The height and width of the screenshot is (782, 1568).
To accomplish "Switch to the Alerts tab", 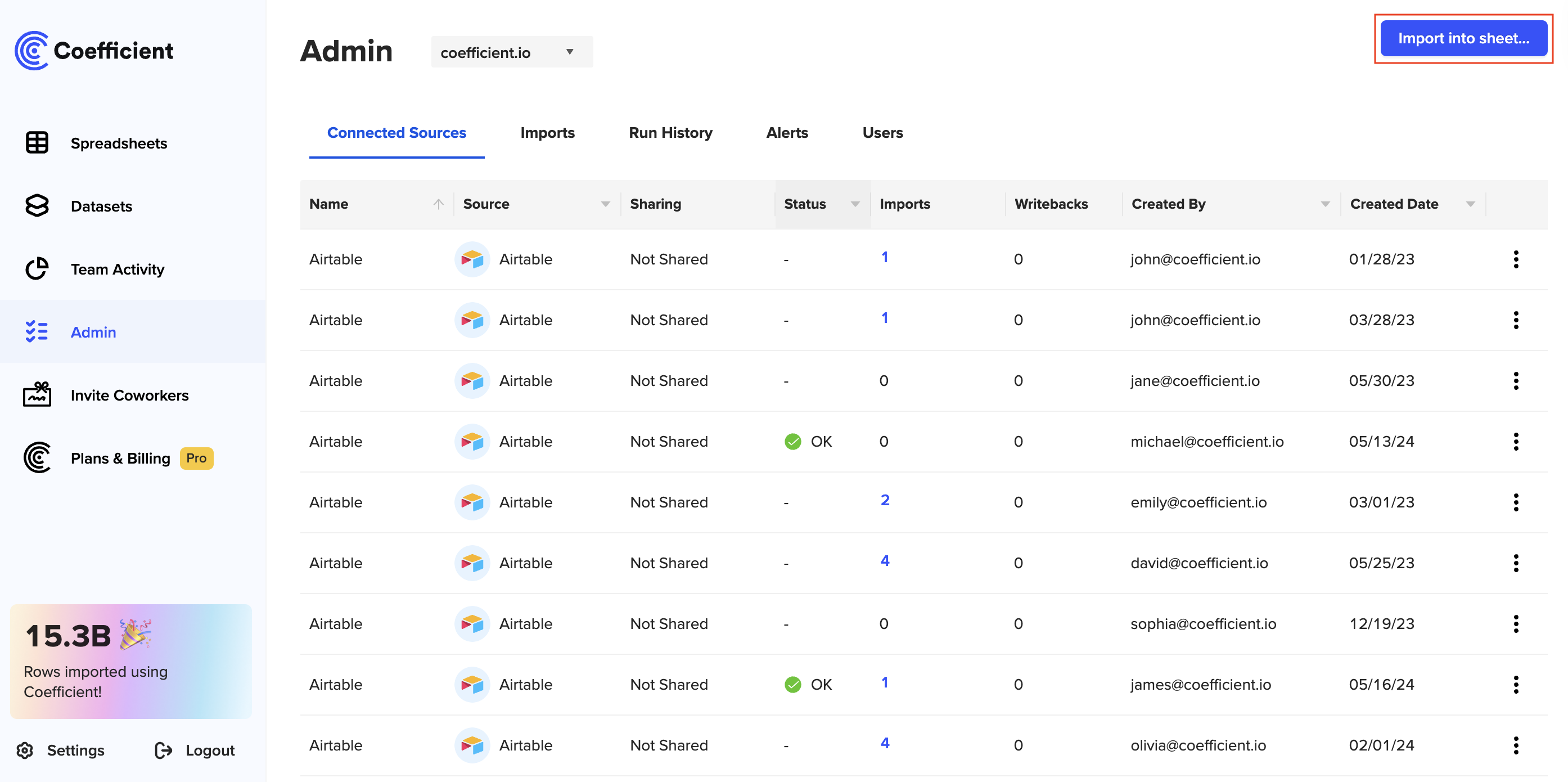I will (x=787, y=133).
